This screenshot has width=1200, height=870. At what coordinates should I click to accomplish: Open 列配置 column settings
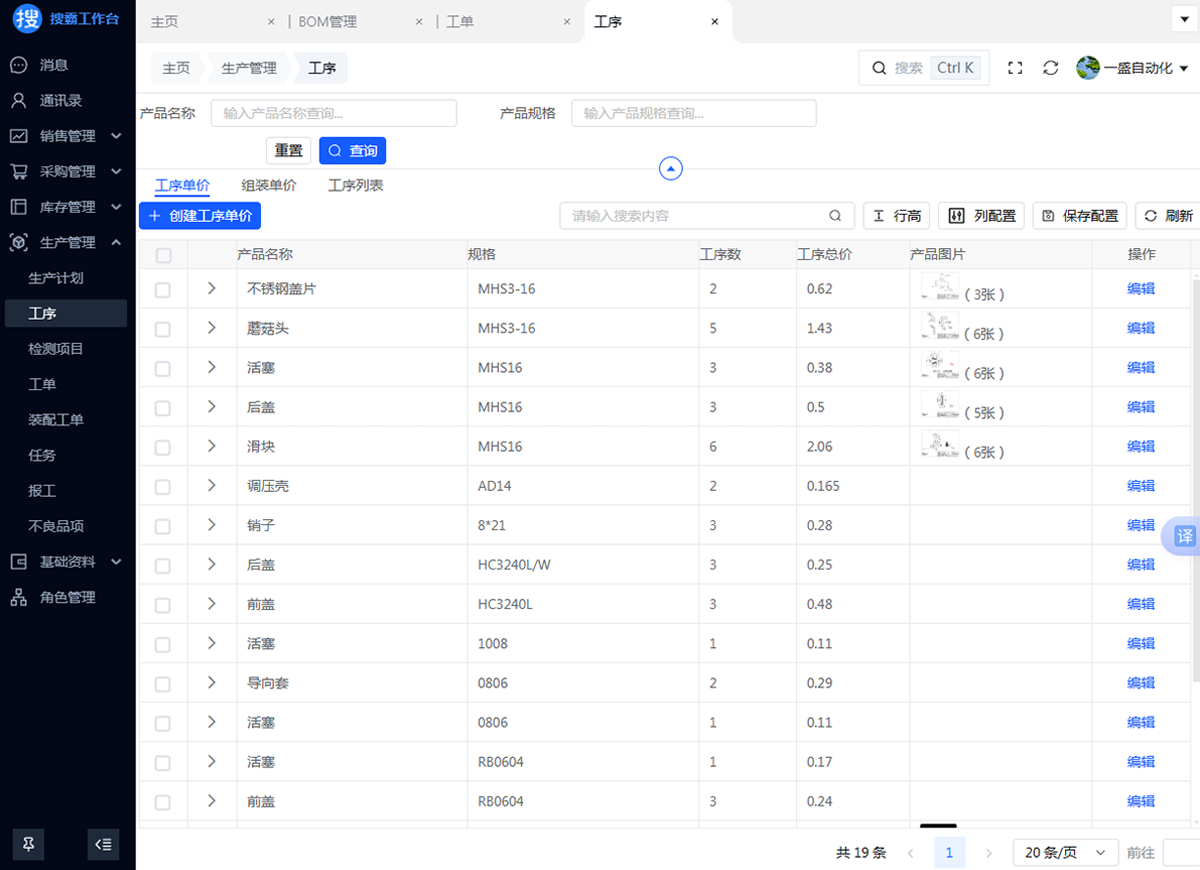[x=981, y=216]
